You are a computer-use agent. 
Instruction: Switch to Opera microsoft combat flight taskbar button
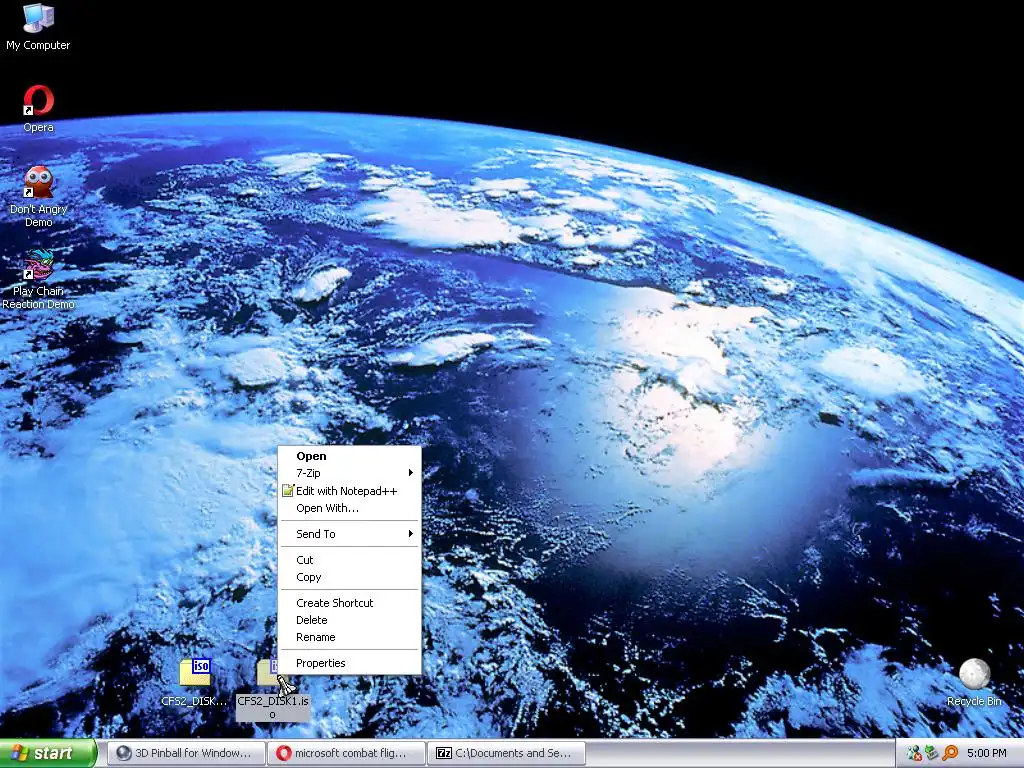346,753
